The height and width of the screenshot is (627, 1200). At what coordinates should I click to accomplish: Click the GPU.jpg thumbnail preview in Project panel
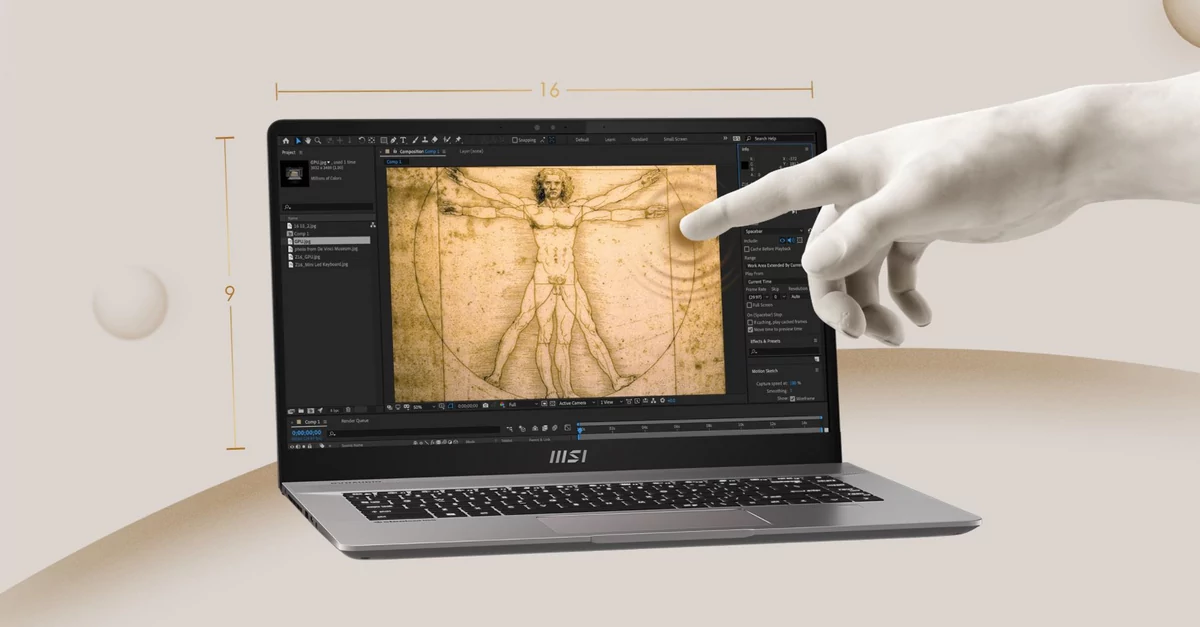tap(294, 173)
